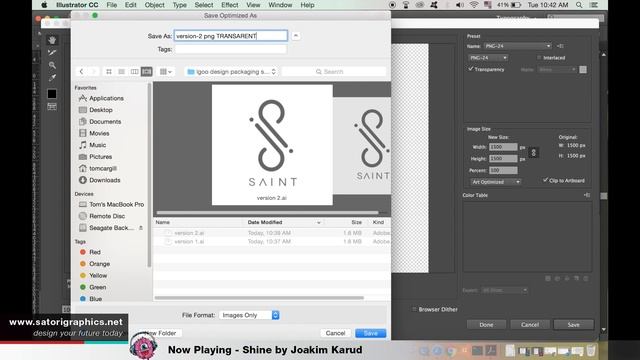Select the Hand tool in Save for Web
This screenshot has width=640, height=360.
52,40
